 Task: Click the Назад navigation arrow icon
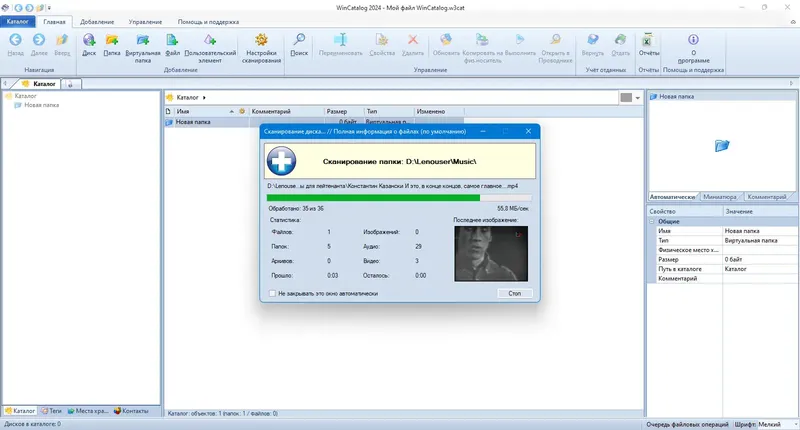(15, 40)
